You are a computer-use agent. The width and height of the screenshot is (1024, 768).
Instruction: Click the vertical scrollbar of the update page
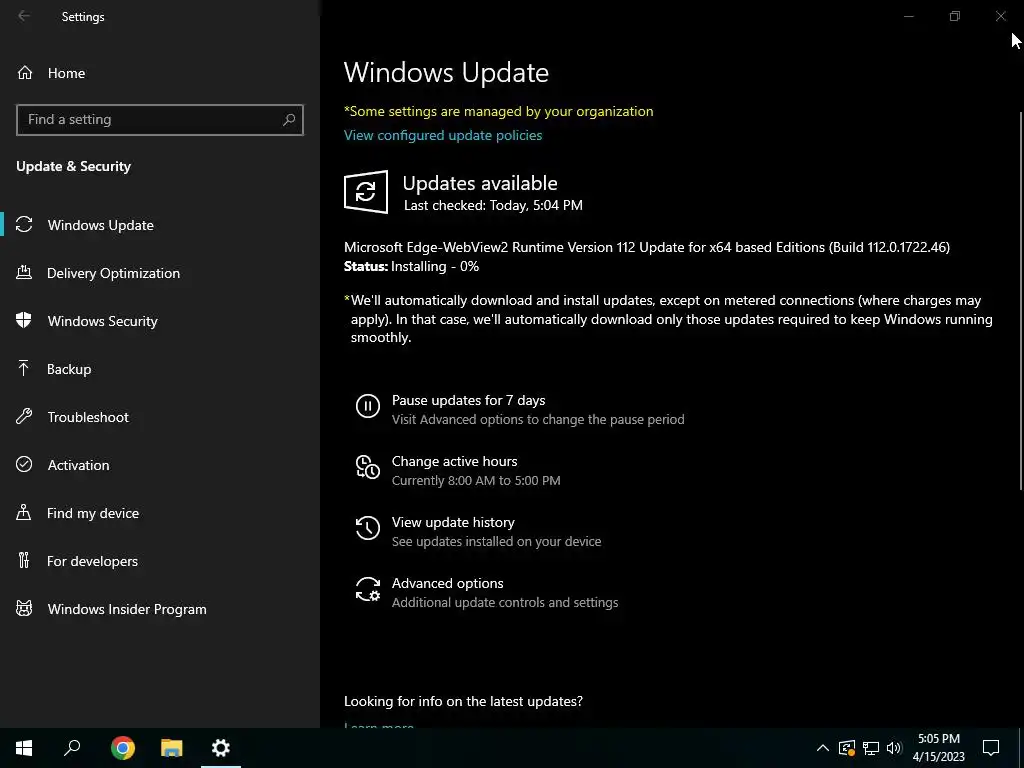[x=1020, y=300]
